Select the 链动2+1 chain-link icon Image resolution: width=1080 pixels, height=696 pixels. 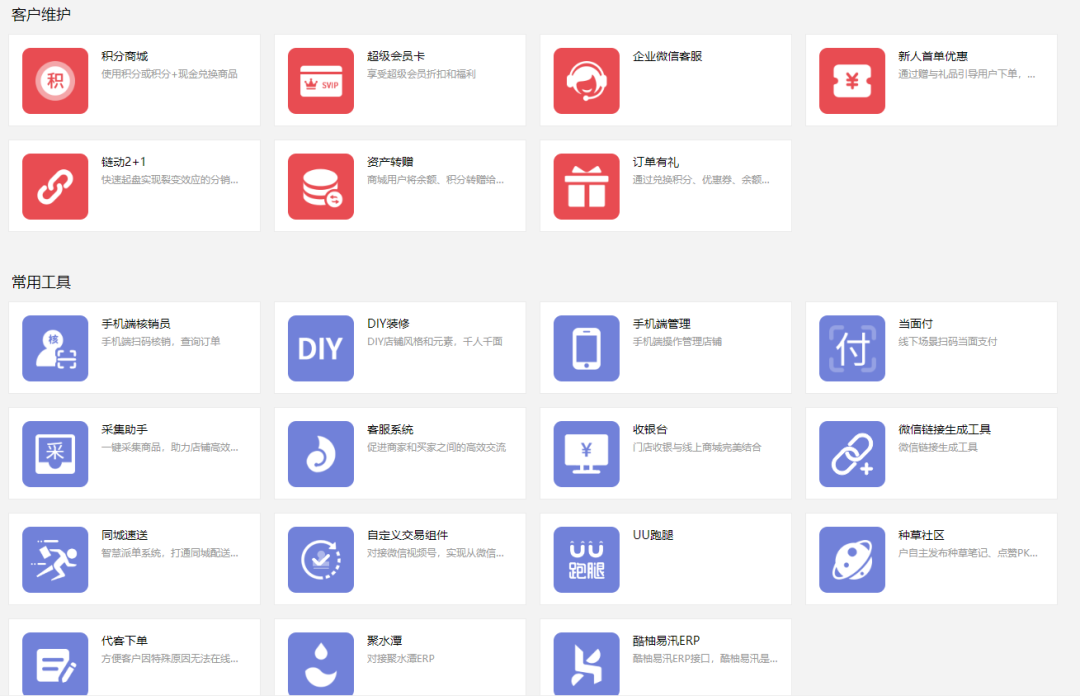(55, 185)
